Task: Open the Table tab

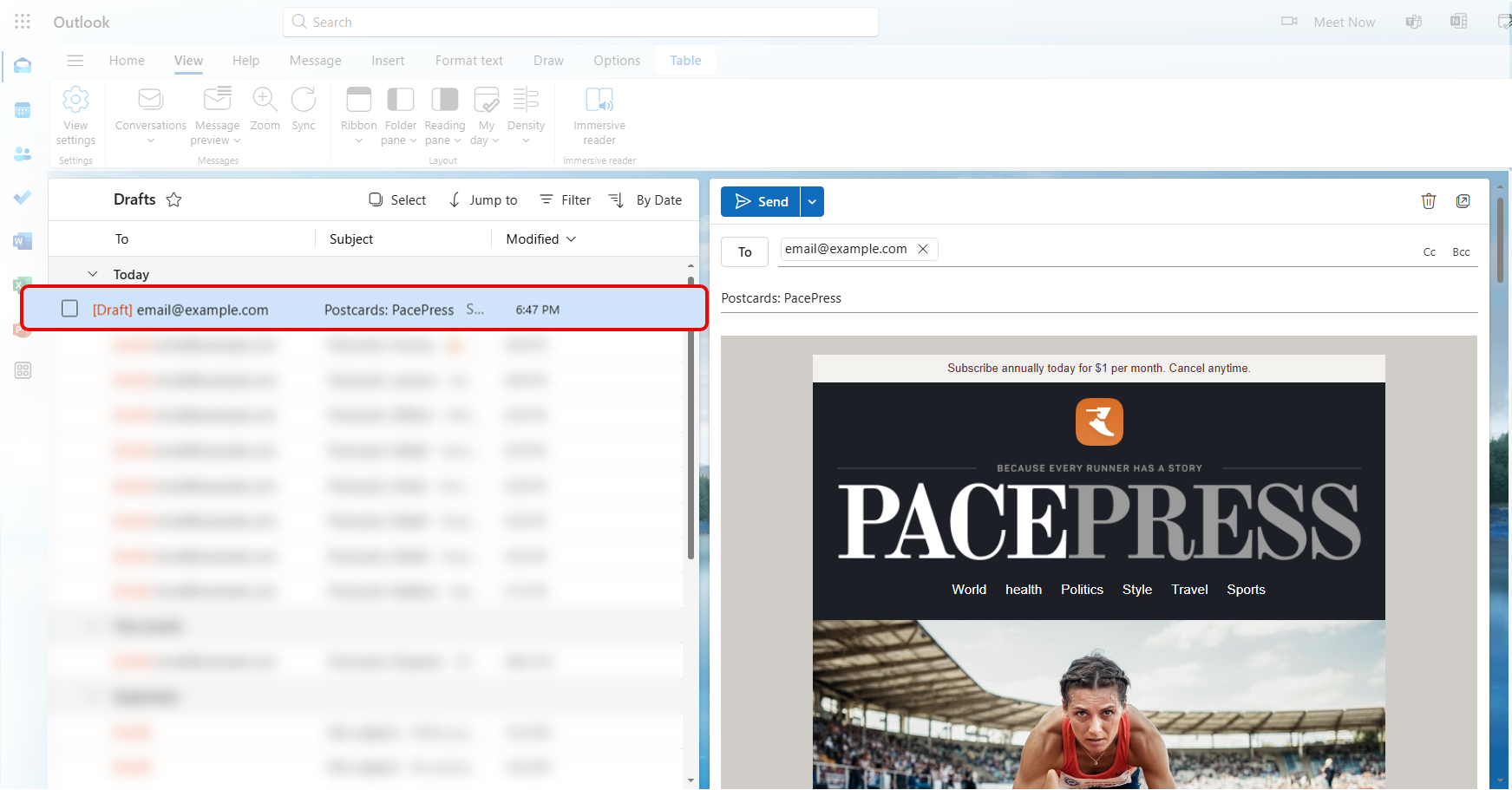Action: coord(685,61)
